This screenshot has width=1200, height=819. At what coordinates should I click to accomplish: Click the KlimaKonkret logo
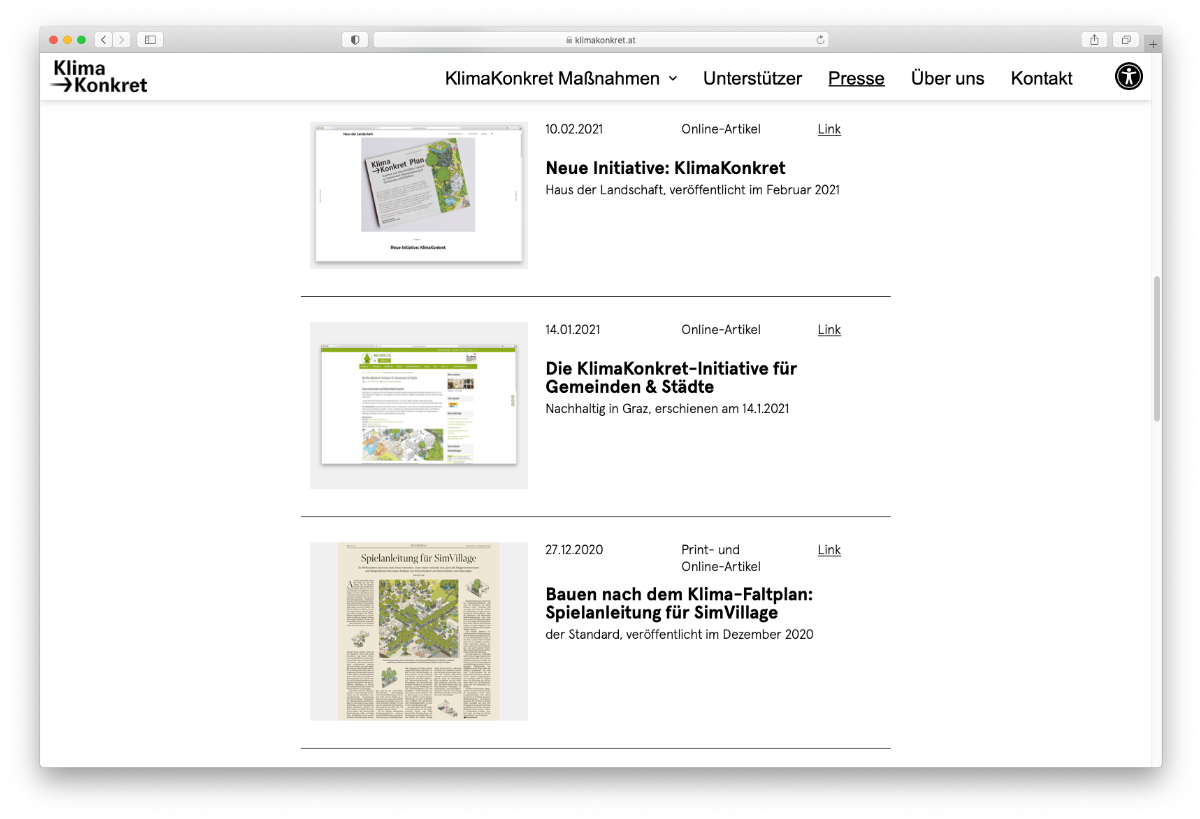(x=99, y=77)
